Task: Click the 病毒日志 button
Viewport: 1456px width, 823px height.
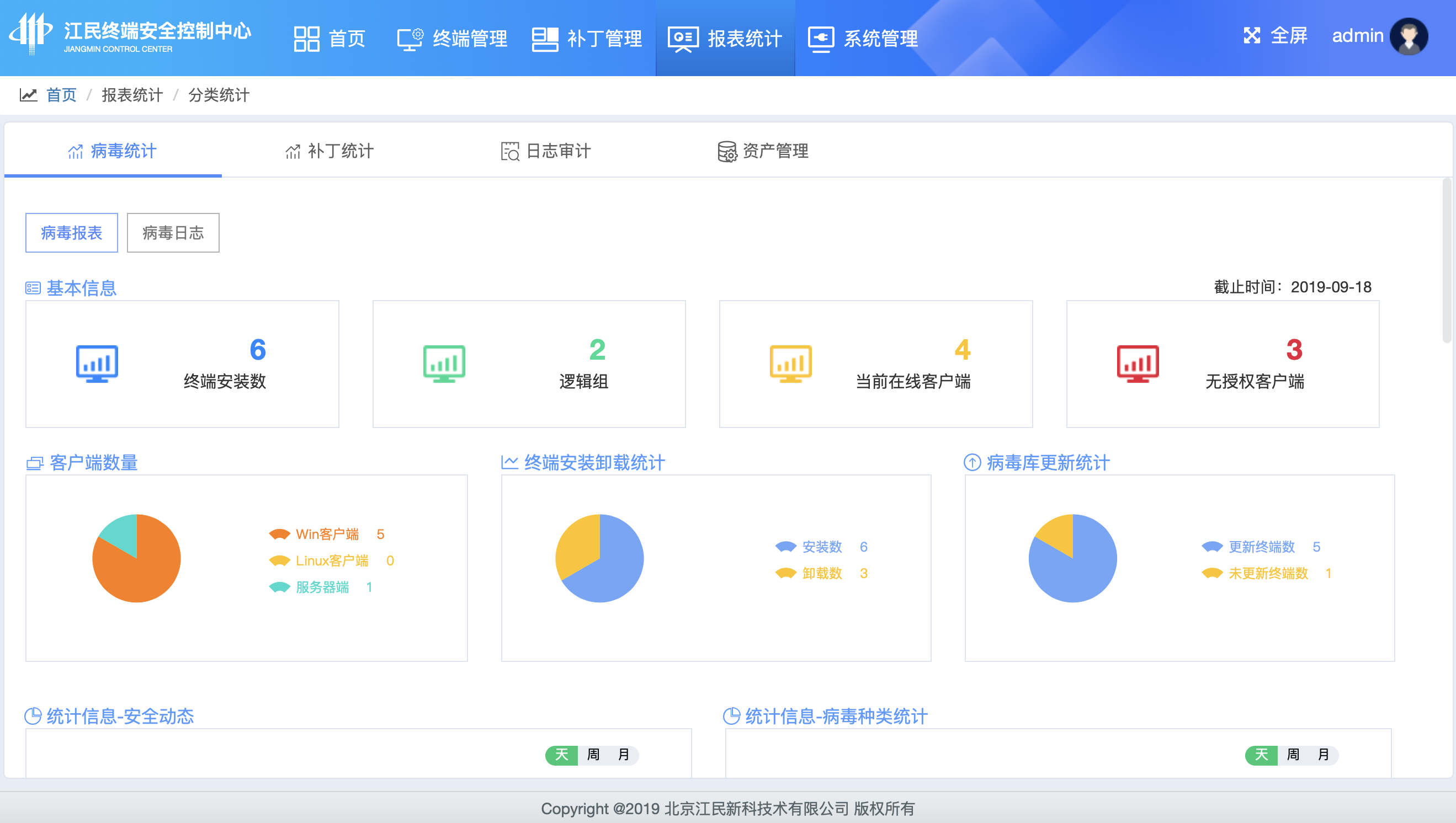Action: (x=173, y=233)
